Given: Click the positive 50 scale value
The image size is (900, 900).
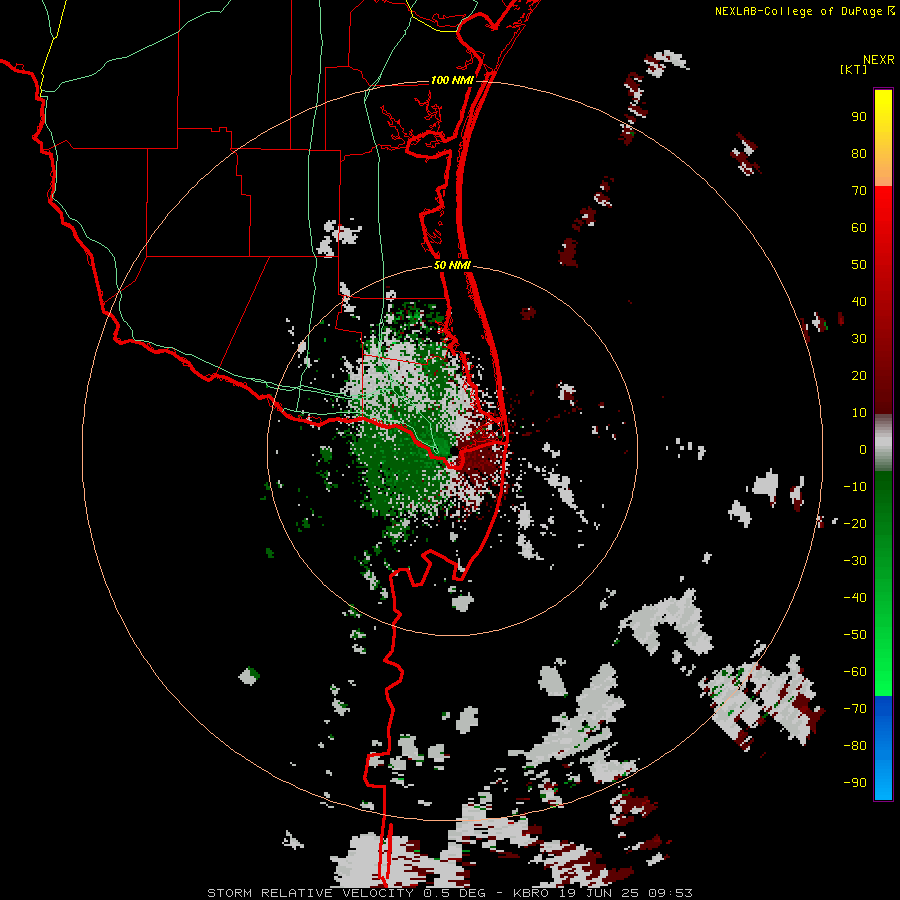Looking at the screenshot, I should (x=859, y=265).
